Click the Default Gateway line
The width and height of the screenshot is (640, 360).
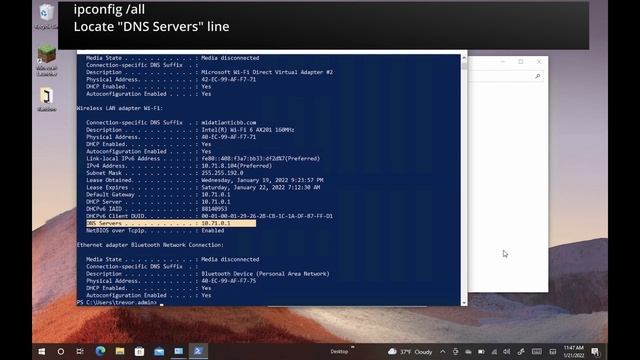[x=158, y=195]
